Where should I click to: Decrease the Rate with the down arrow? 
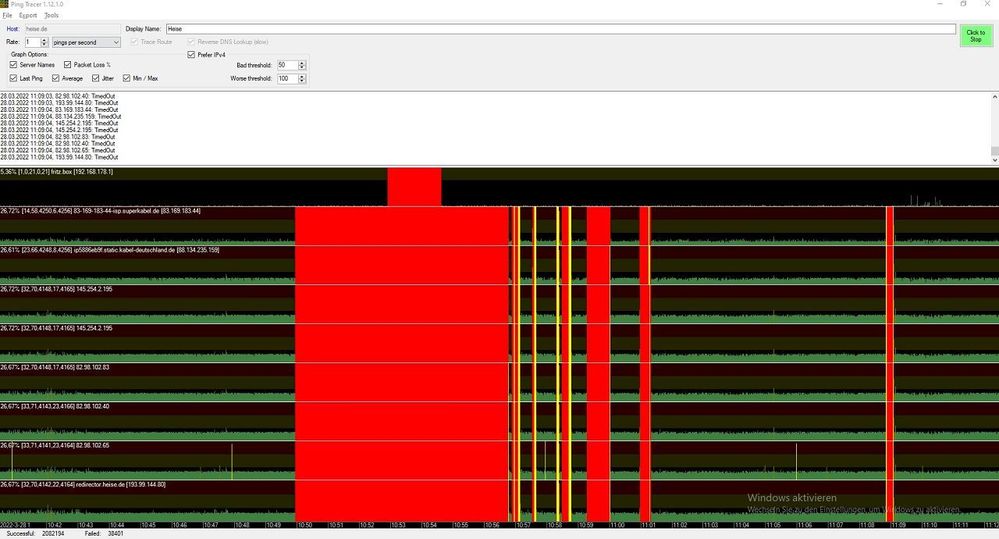(x=44, y=45)
